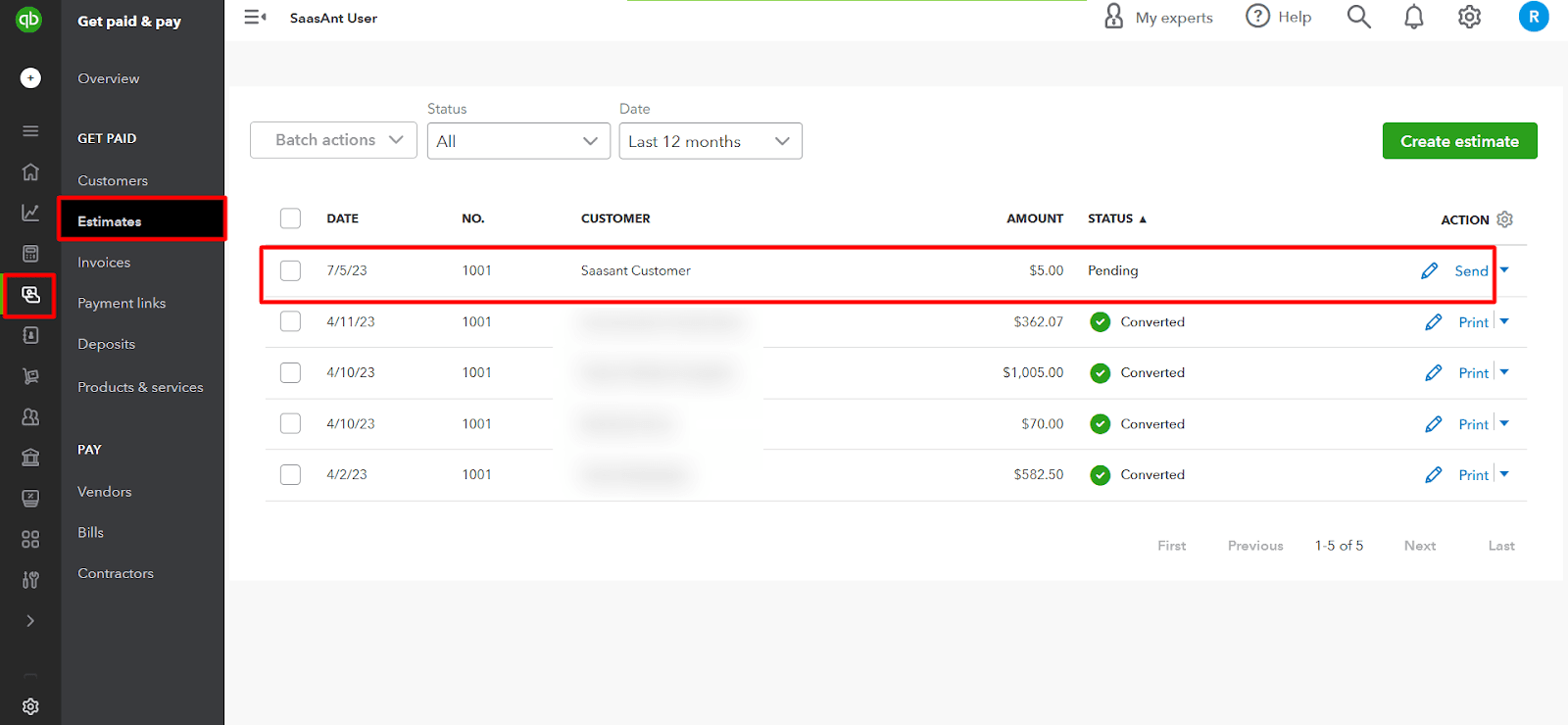Expand action arrow for $362.07 row

pos(1504,321)
